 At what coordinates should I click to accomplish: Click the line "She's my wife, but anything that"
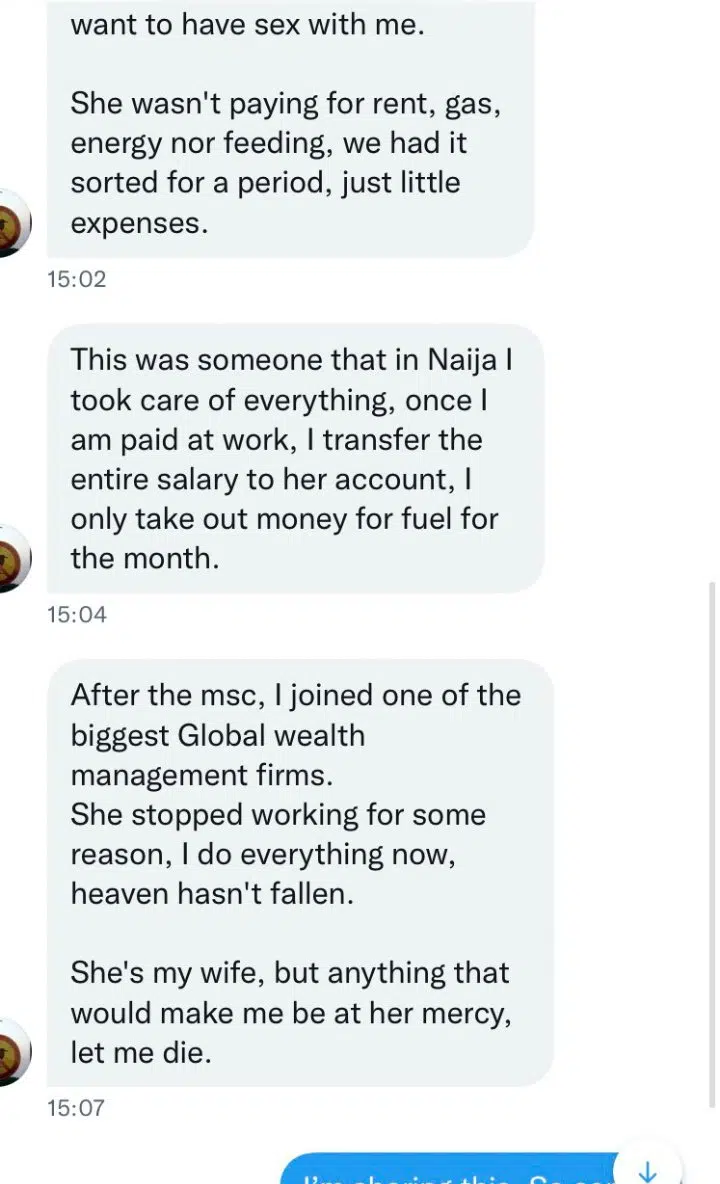click(289, 973)
